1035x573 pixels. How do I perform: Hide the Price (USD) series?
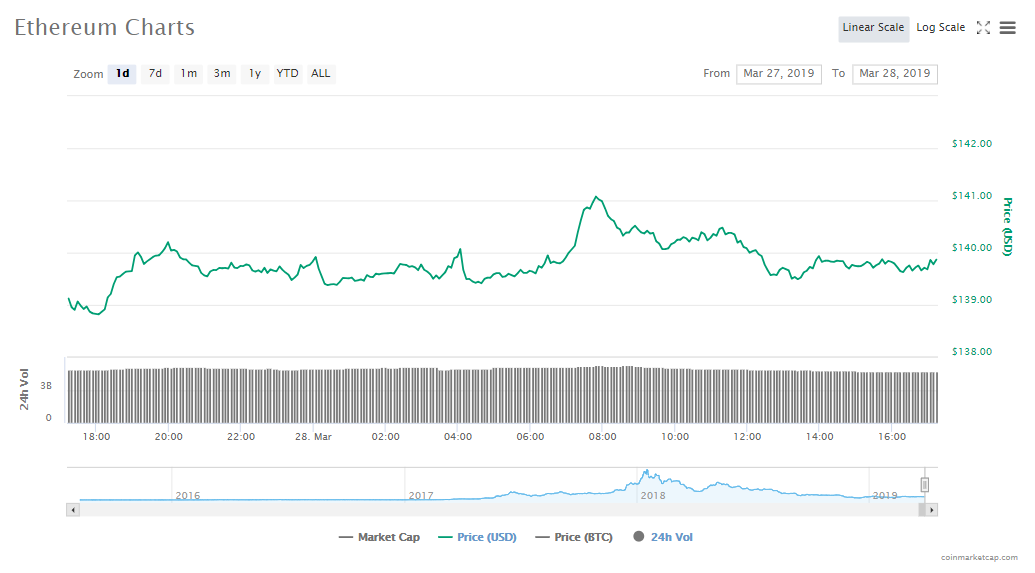coord(477,537)
